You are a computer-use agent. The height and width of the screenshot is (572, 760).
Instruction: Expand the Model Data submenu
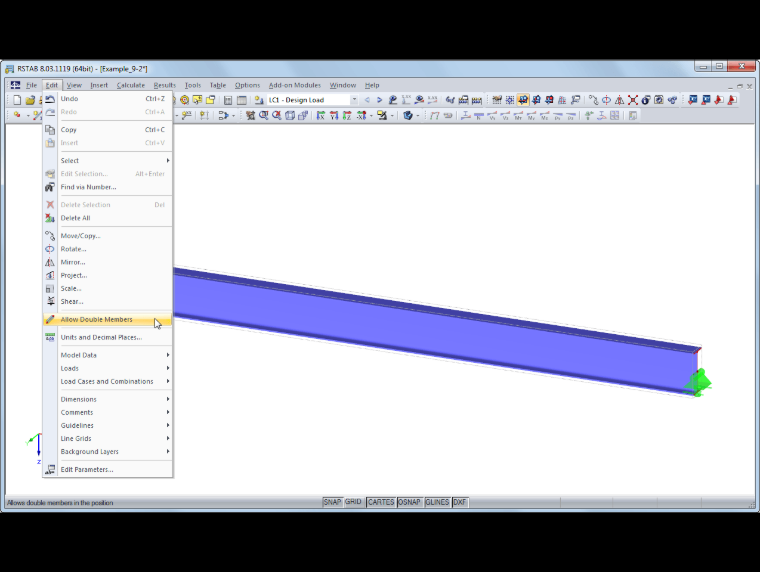click(108, 355)
